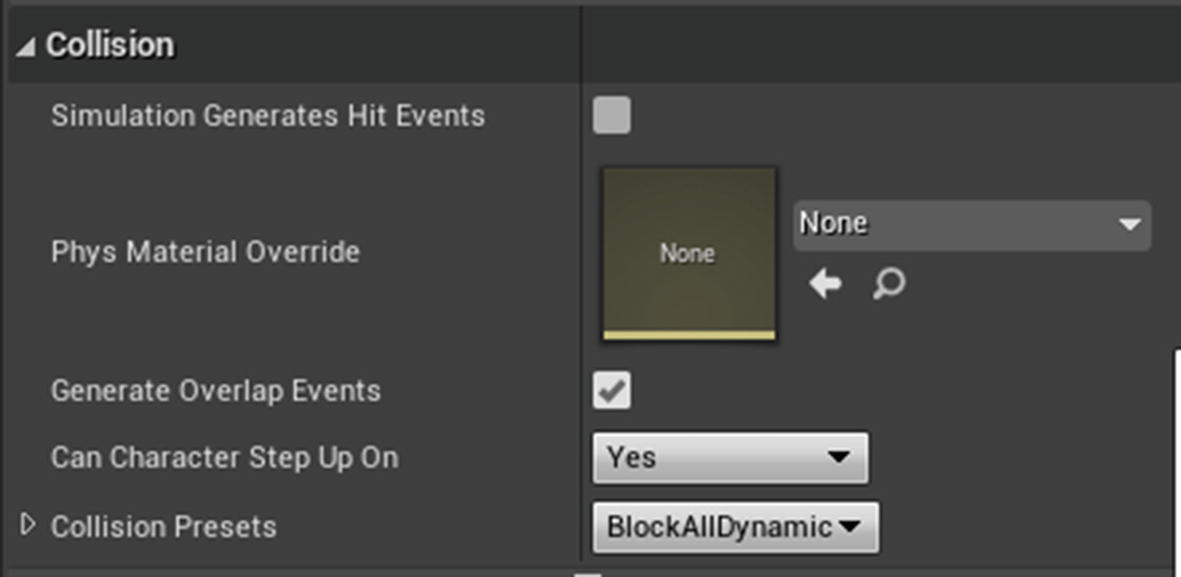Select the Collision Presets row label
This screenshot has height=577, width=1181.
point(163,527)
